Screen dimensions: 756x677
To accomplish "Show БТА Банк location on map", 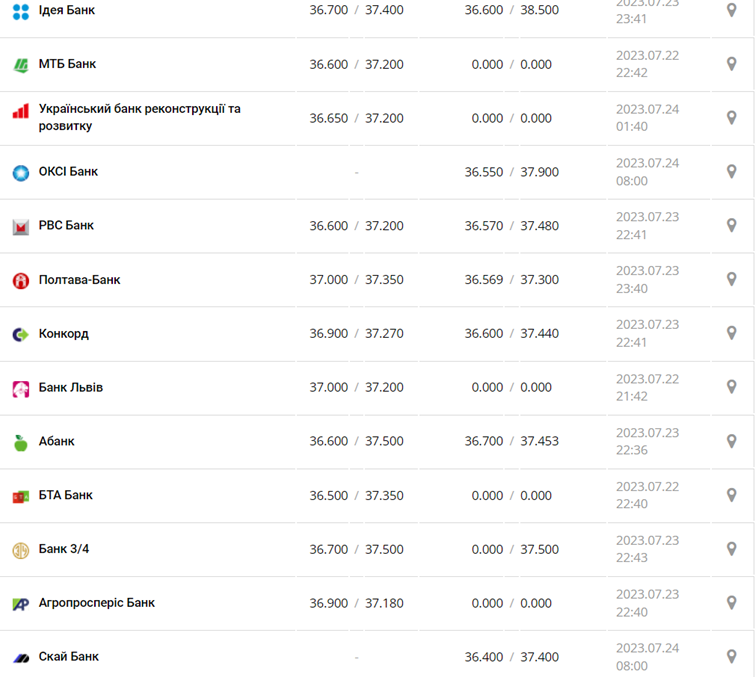I will pyautogui.click(x=731, y=495).
